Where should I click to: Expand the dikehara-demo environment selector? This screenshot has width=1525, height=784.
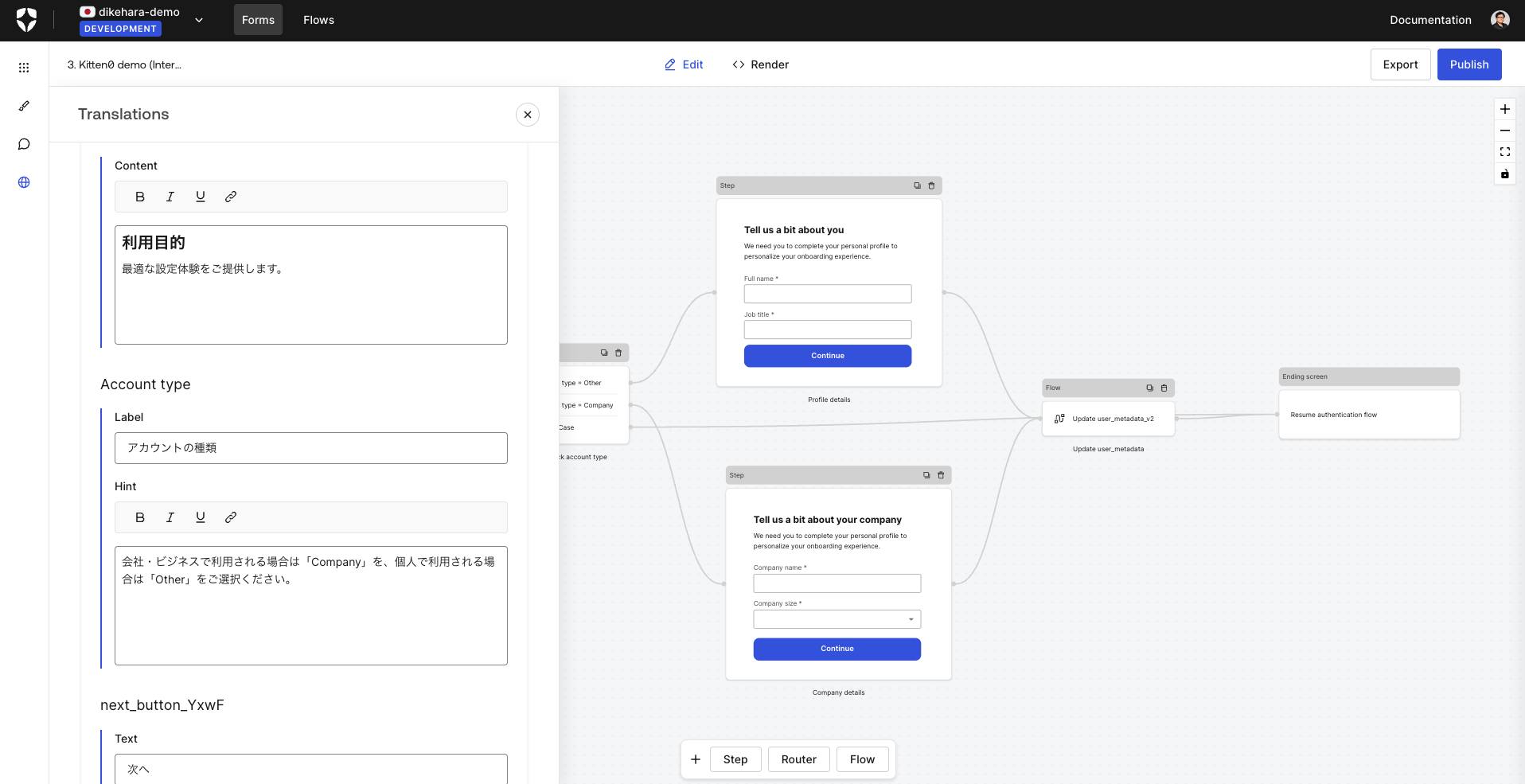pos(198,20)
